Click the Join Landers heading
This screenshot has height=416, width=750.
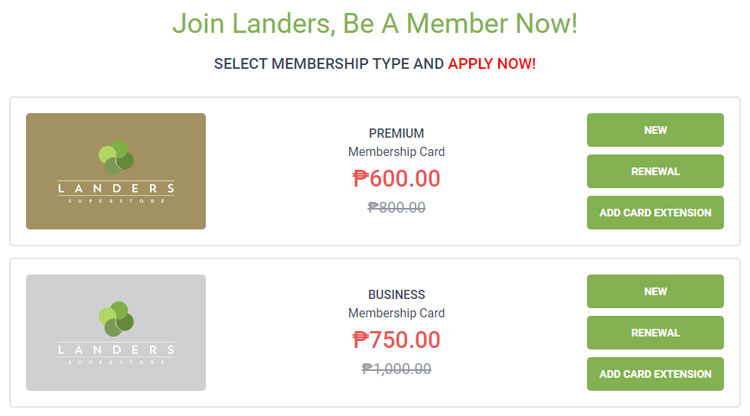coord(375,23)
